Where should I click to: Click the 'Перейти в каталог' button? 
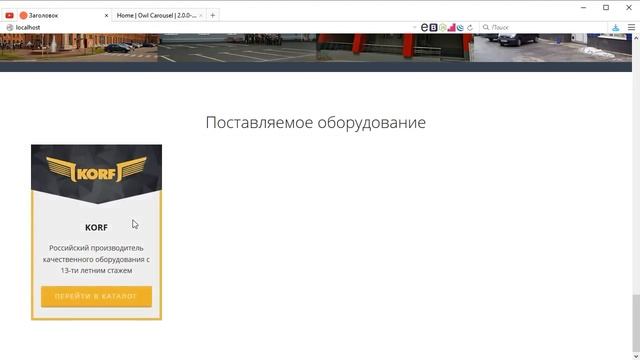(x=96, y=296)
